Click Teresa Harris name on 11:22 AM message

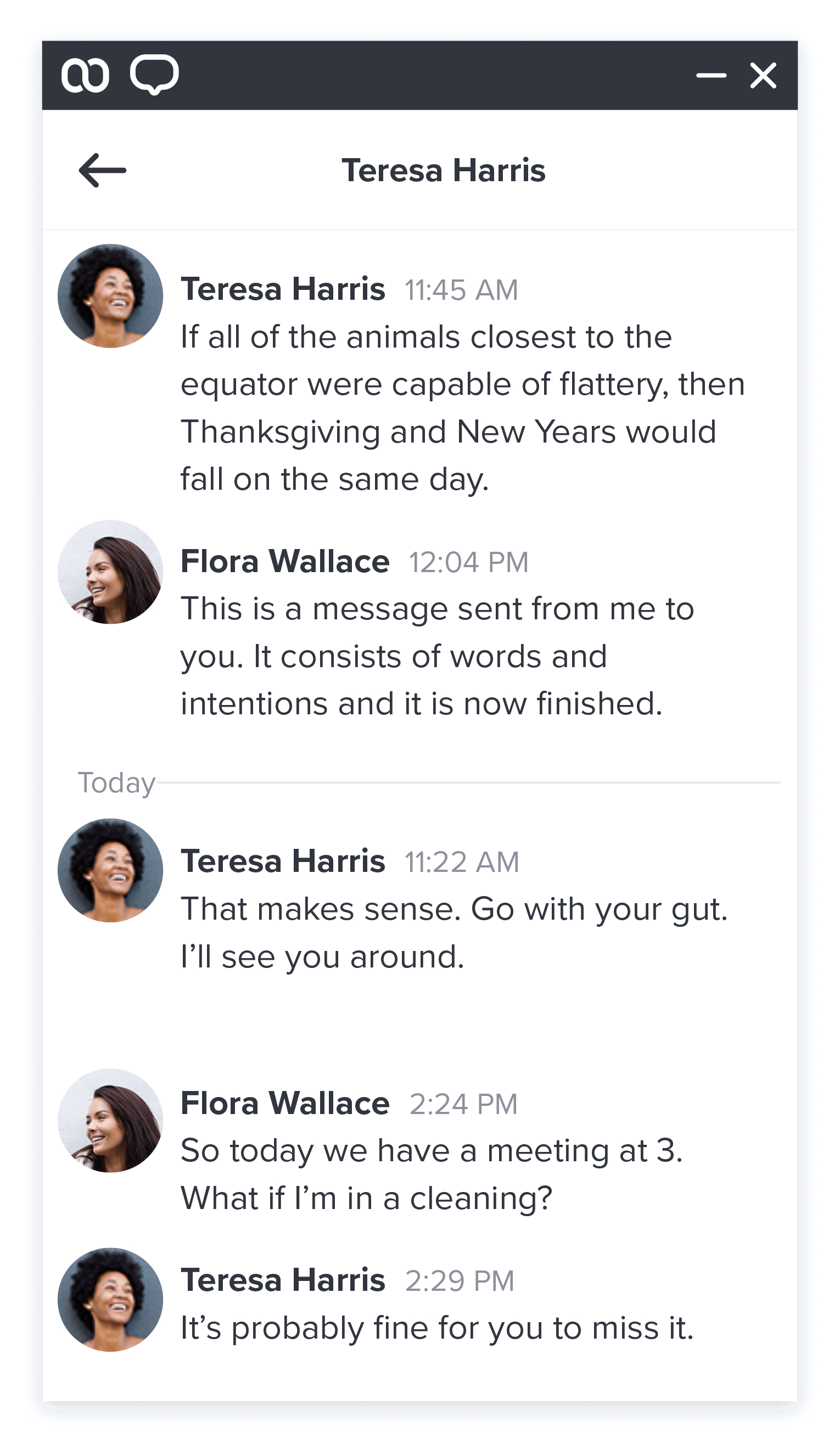[283, 861]
